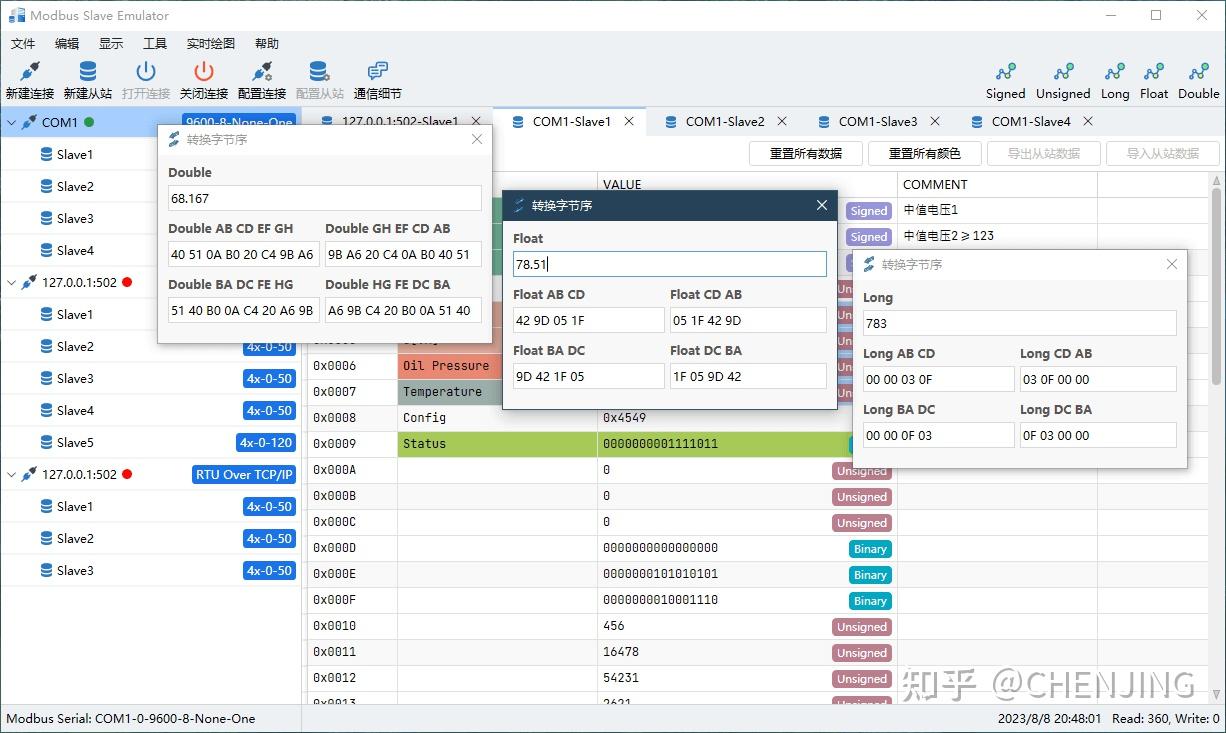Viewport: 1226px width, 733px height.
Task: Click the 新建连接 (new connection) toolbar icon
Action: pos(29,79)
